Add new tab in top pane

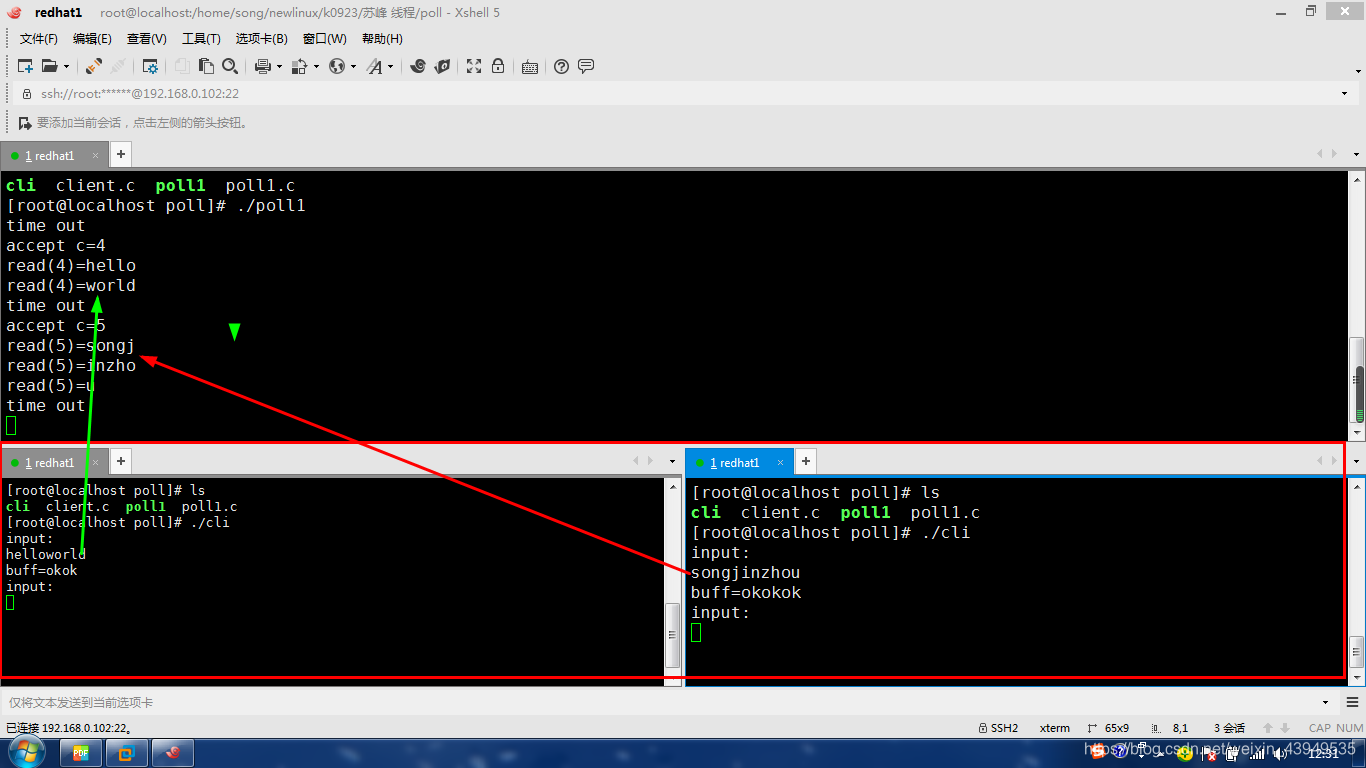pos(120,154)
